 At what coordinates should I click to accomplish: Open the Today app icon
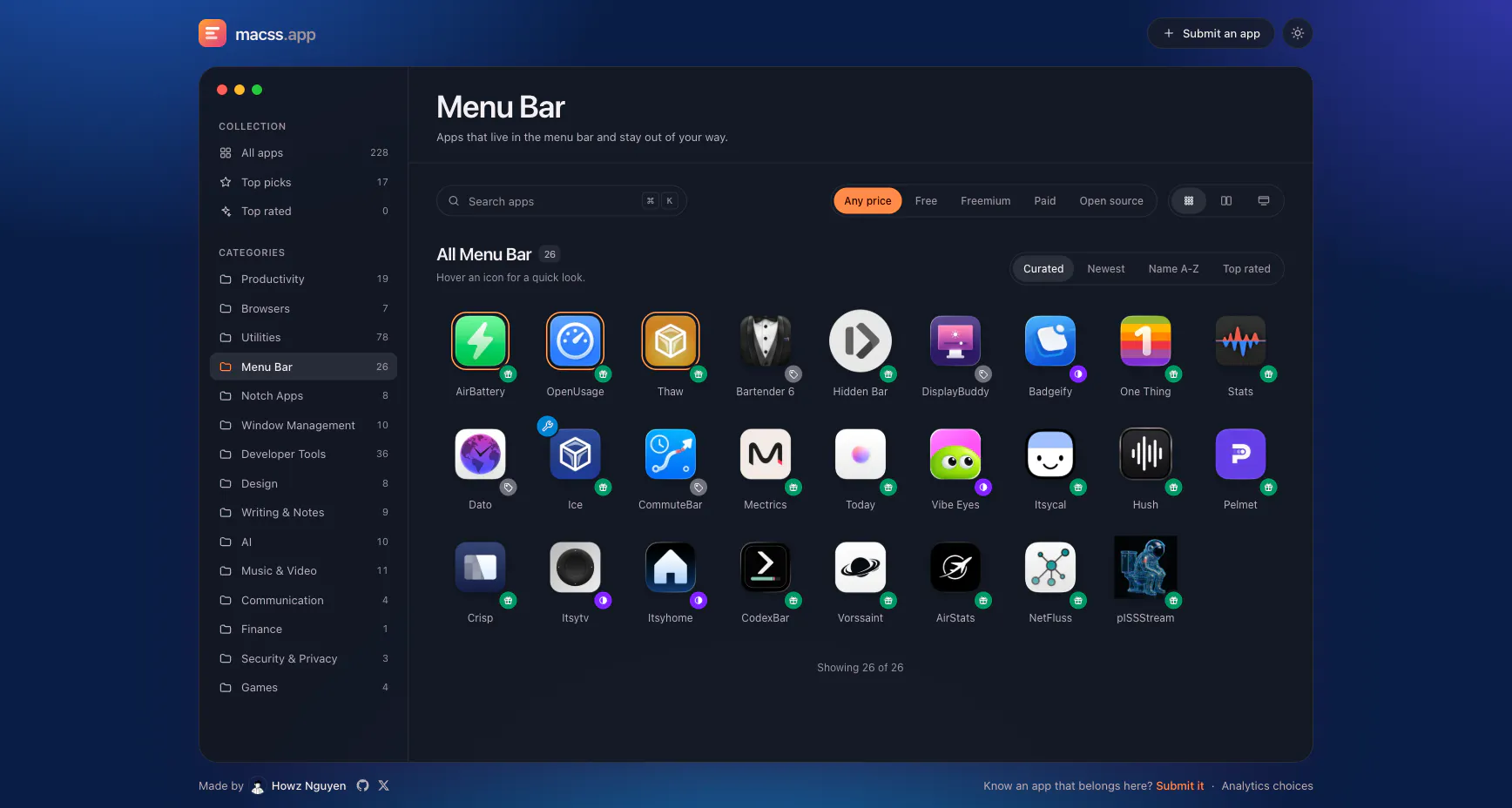tap(861, 454)
